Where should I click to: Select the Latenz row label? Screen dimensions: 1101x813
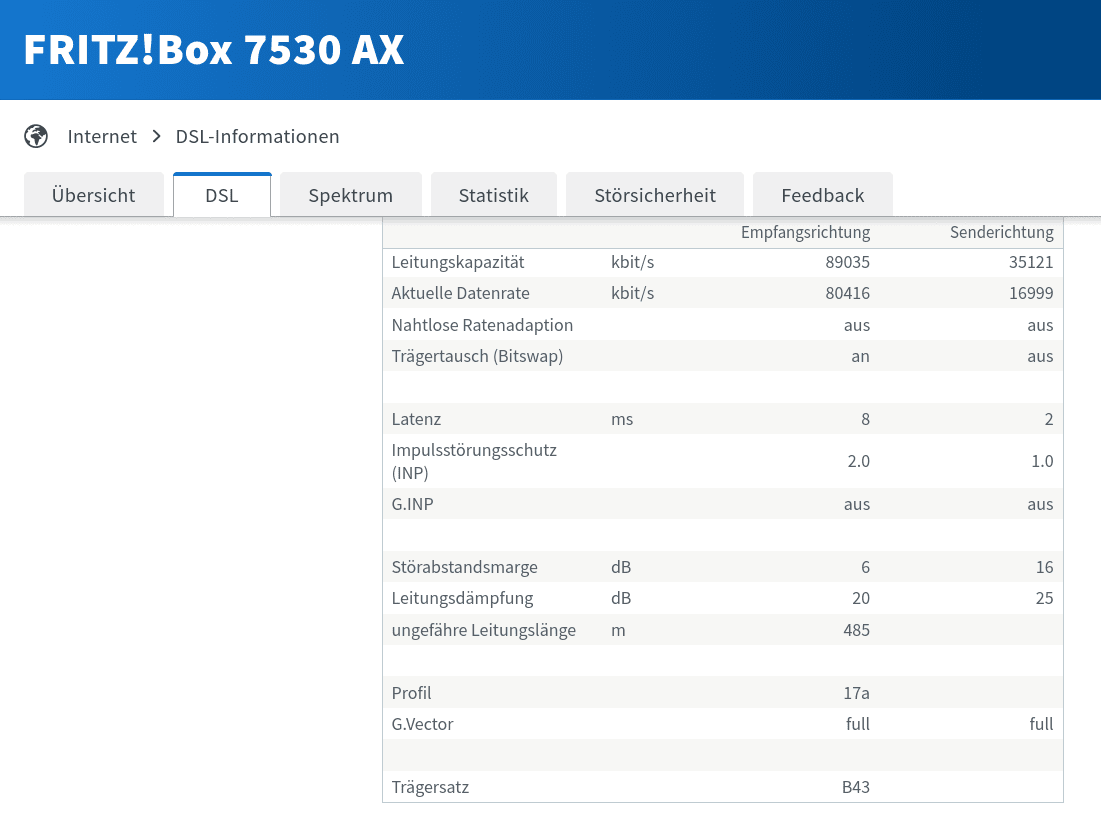click(x=416, y=419)
